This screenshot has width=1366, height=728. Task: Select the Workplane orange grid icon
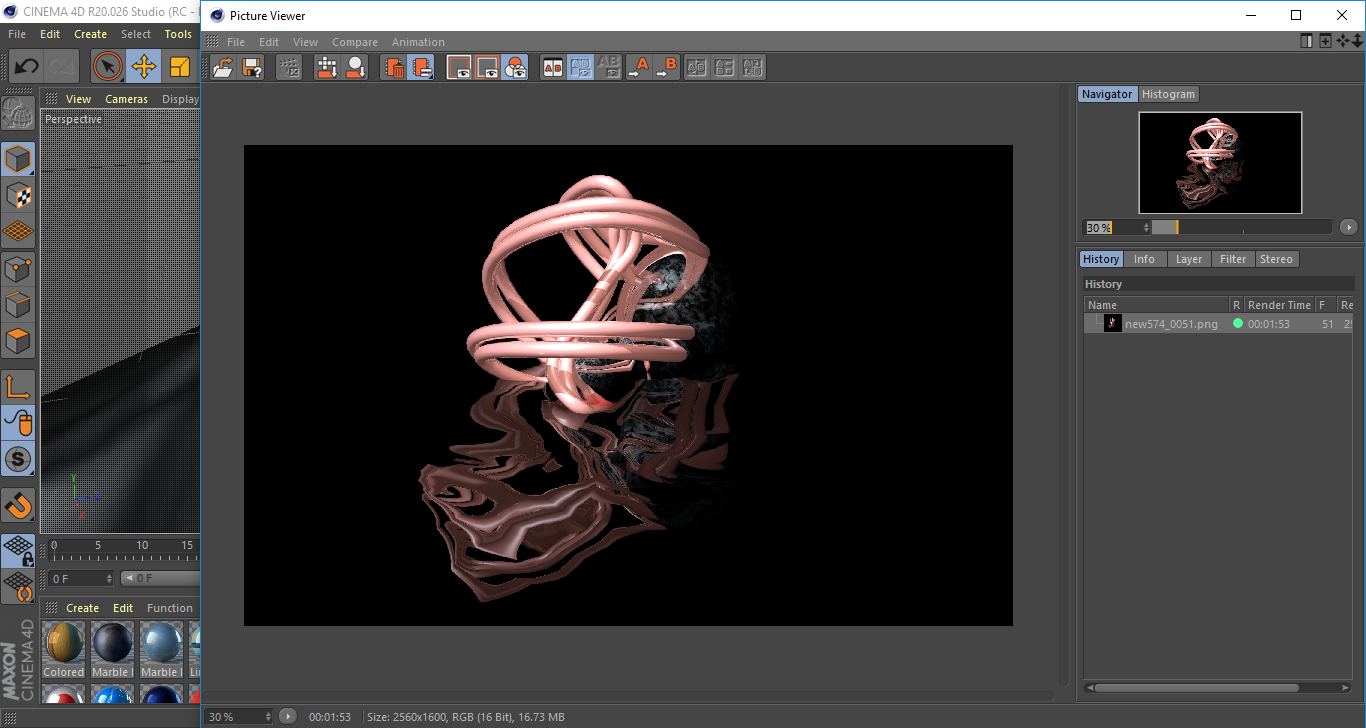18,231
